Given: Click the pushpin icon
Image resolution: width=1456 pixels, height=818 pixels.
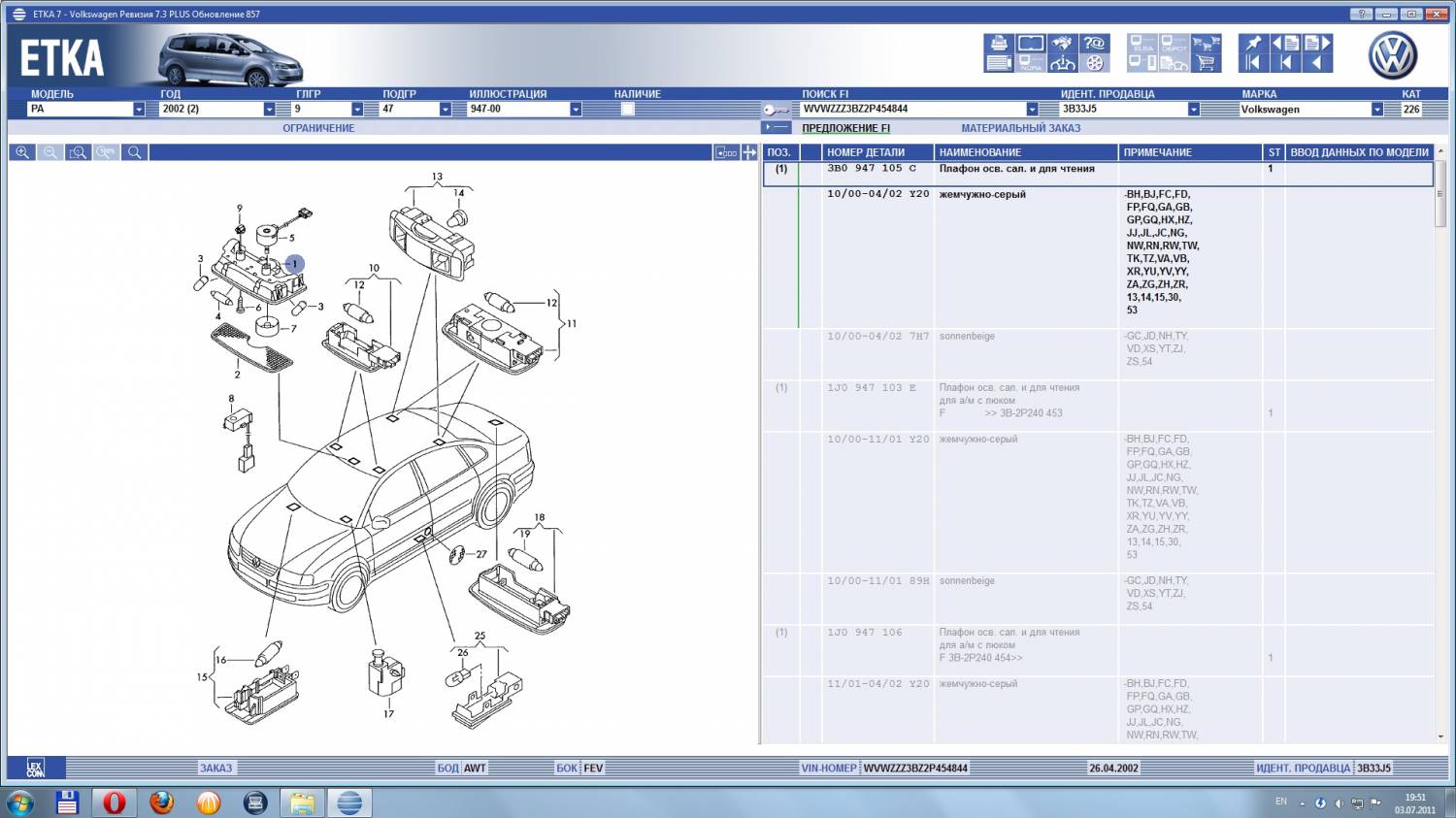Looking at the screenshot, I should coord(1254,44).
